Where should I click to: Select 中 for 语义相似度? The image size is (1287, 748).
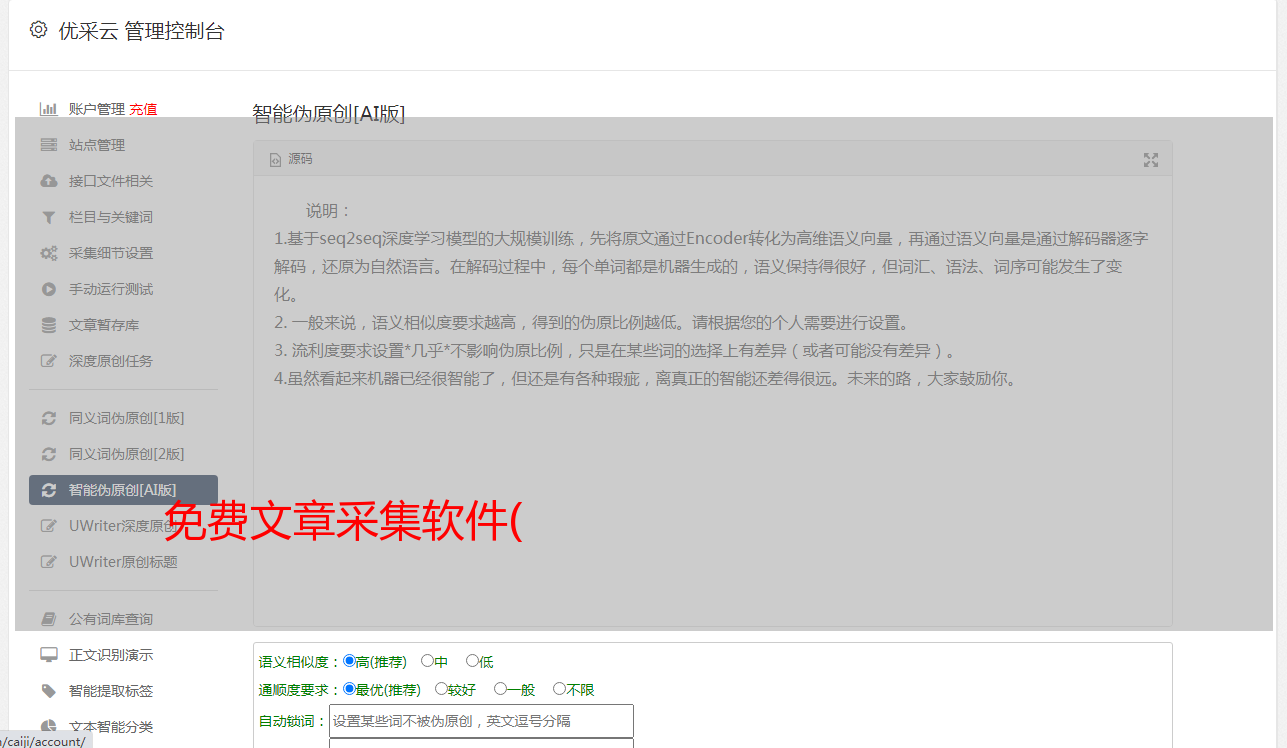pyautogui.click(x=428, y=661)
